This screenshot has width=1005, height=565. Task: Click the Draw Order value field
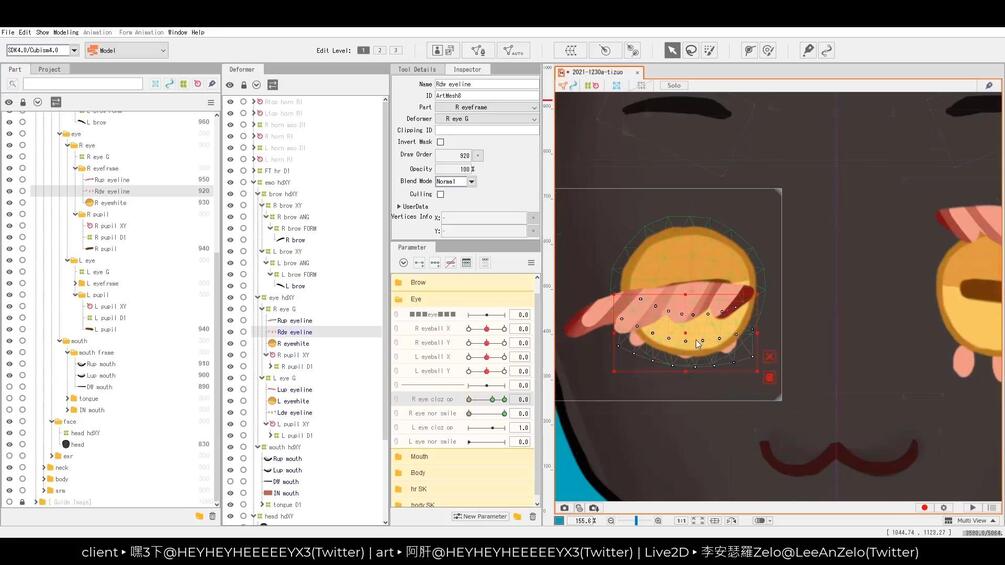pyautogui.click(x=454, y=155)
